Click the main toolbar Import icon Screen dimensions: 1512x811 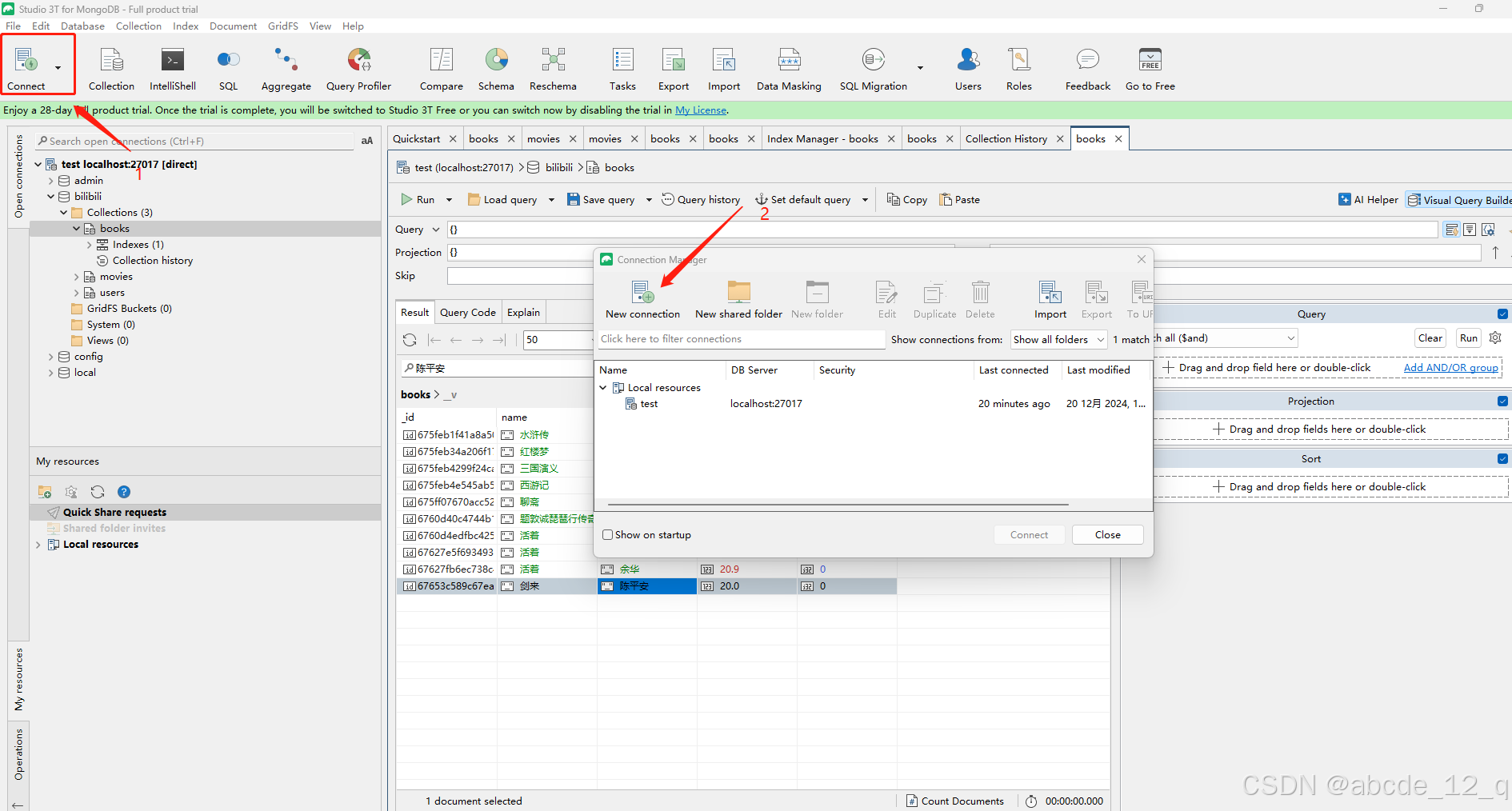(723, 69)
